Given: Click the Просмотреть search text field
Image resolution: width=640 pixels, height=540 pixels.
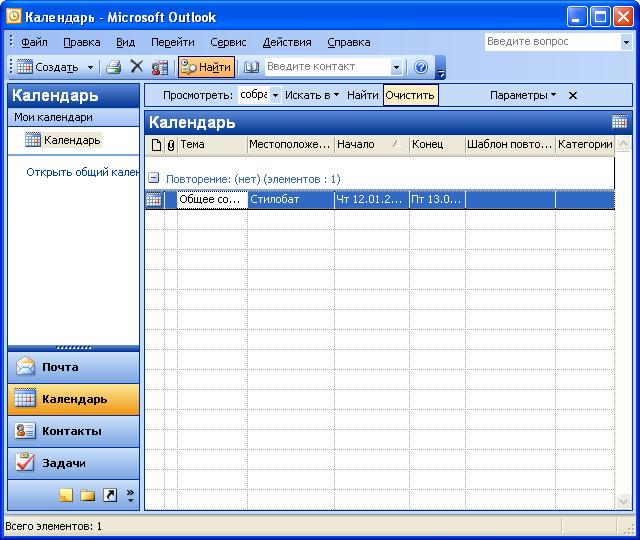Looking at the screenshot, I should click(253, 95).
